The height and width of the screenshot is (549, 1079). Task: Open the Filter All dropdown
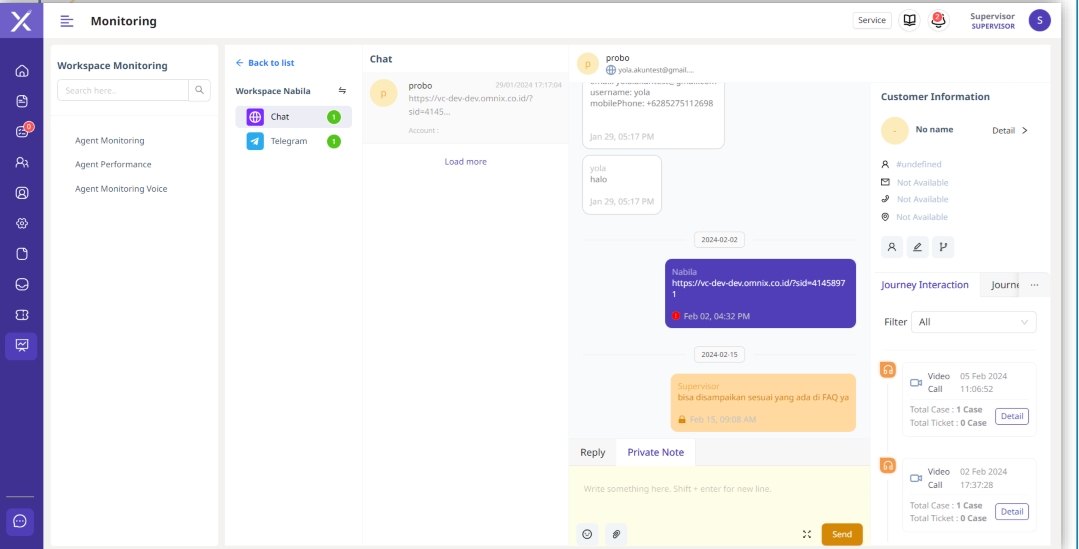[x=973, y=322]
